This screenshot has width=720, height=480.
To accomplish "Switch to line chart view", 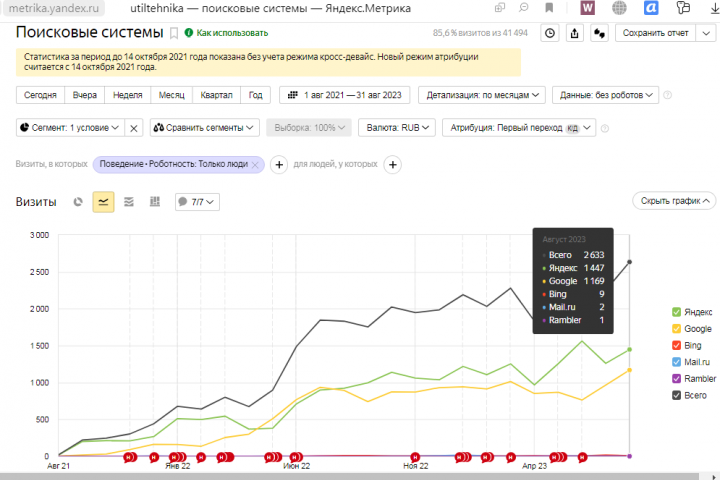I will pyautogui.click(x=103, y=202).
